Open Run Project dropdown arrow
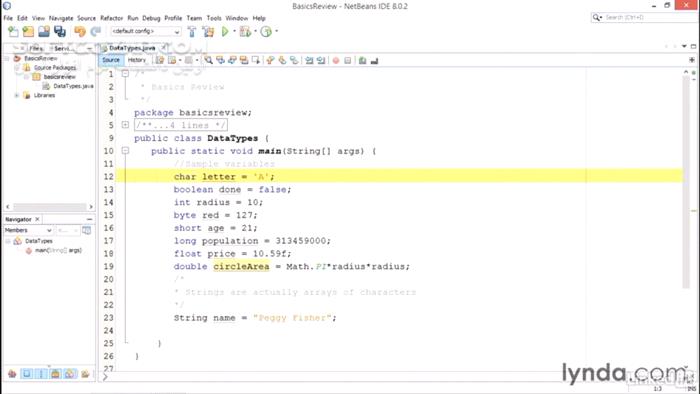This screenshot has height=394, width=700. click(x=234, y=31)
